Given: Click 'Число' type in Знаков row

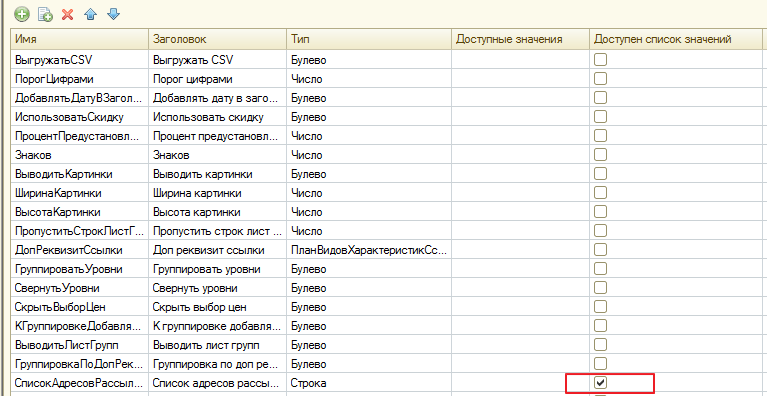Looking at the screenshot, I should [369, 155].
